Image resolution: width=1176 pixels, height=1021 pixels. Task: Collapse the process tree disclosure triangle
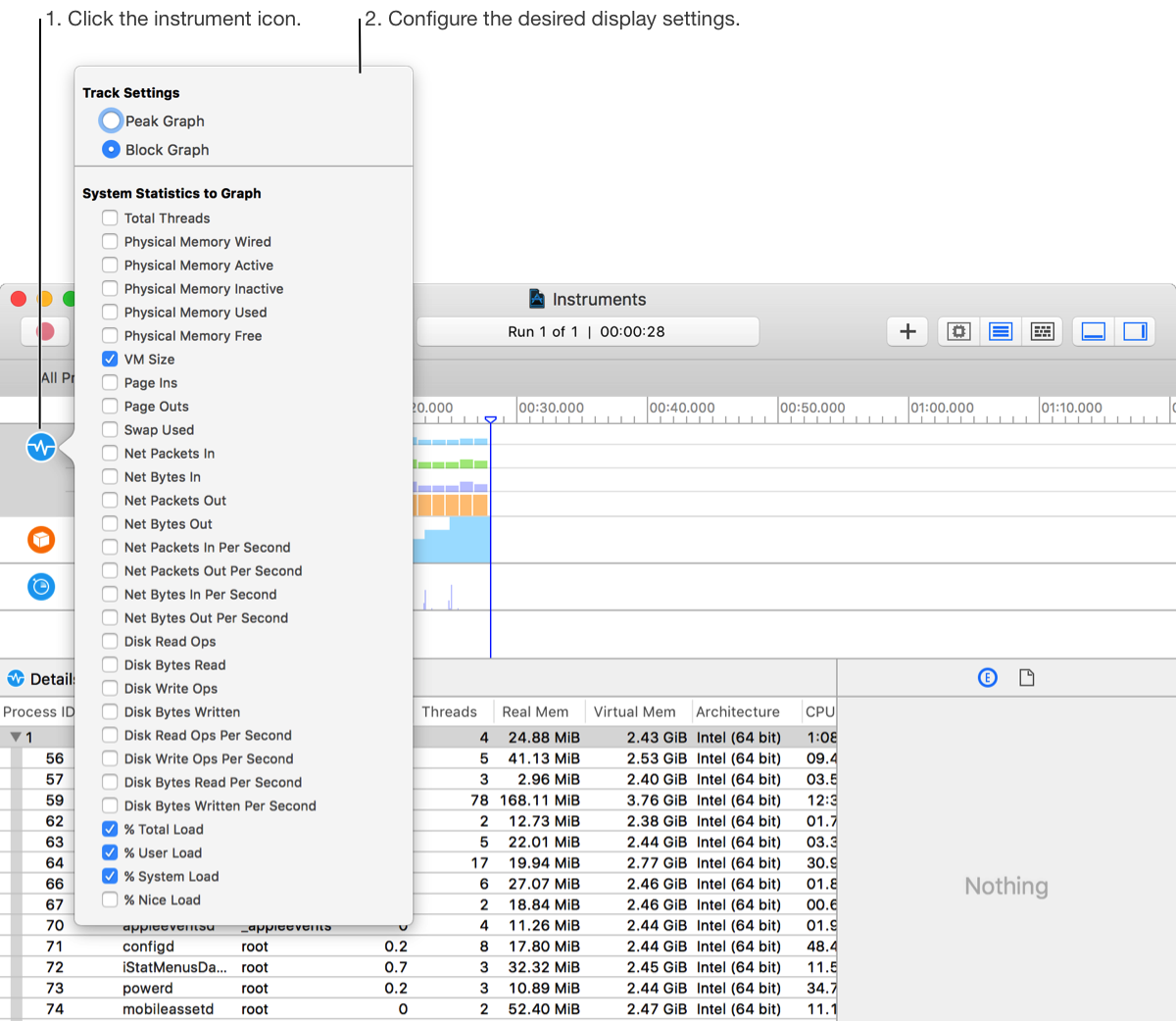click(x=15, y=736)
